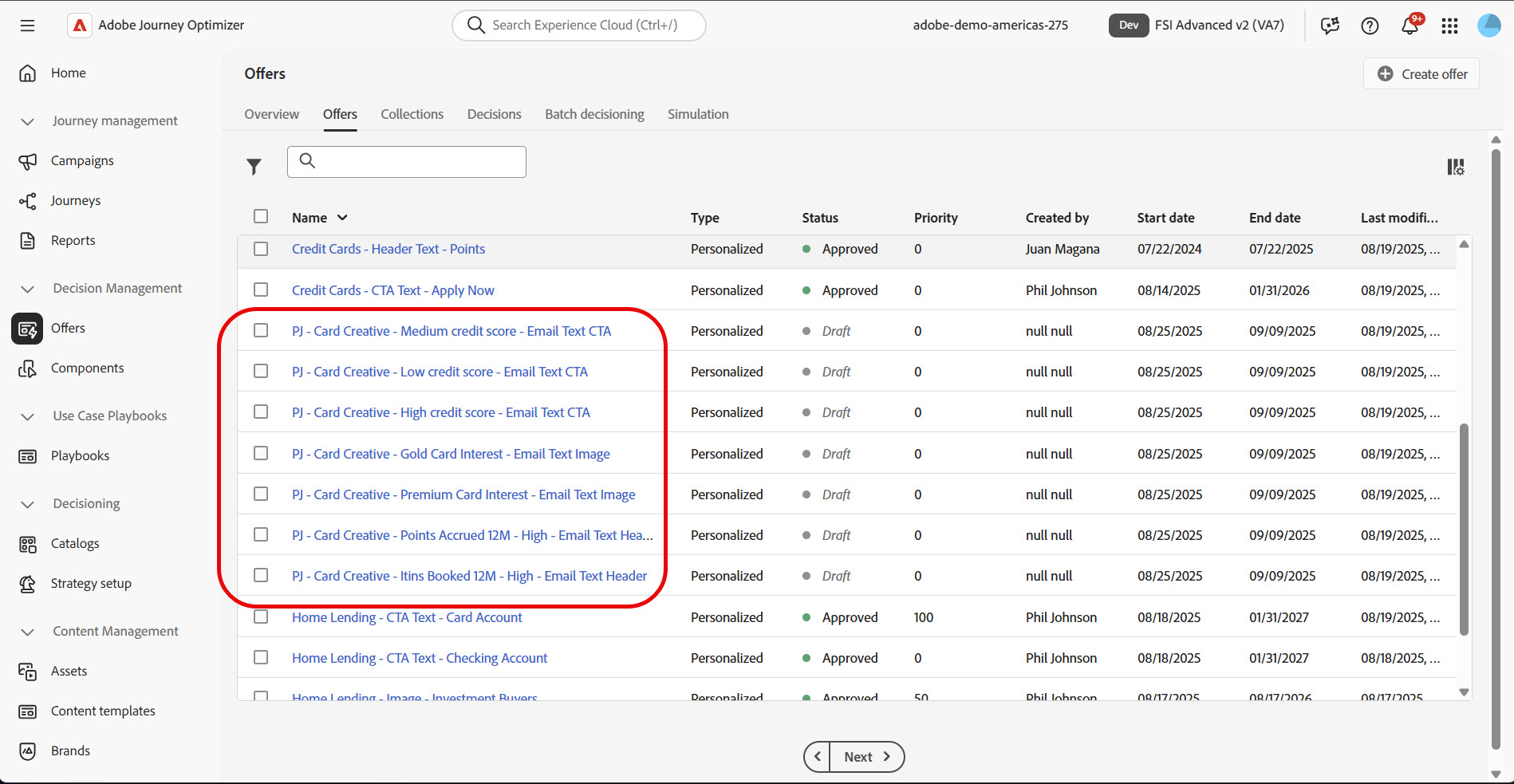Check the Home Lending Checking Account row
This screenshot has height=784, width=1514.
click(261, 657)
